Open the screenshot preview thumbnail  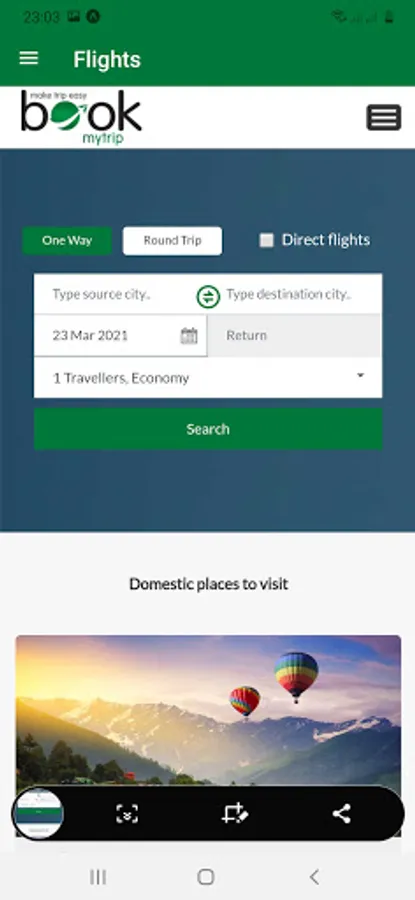[38, 813]
